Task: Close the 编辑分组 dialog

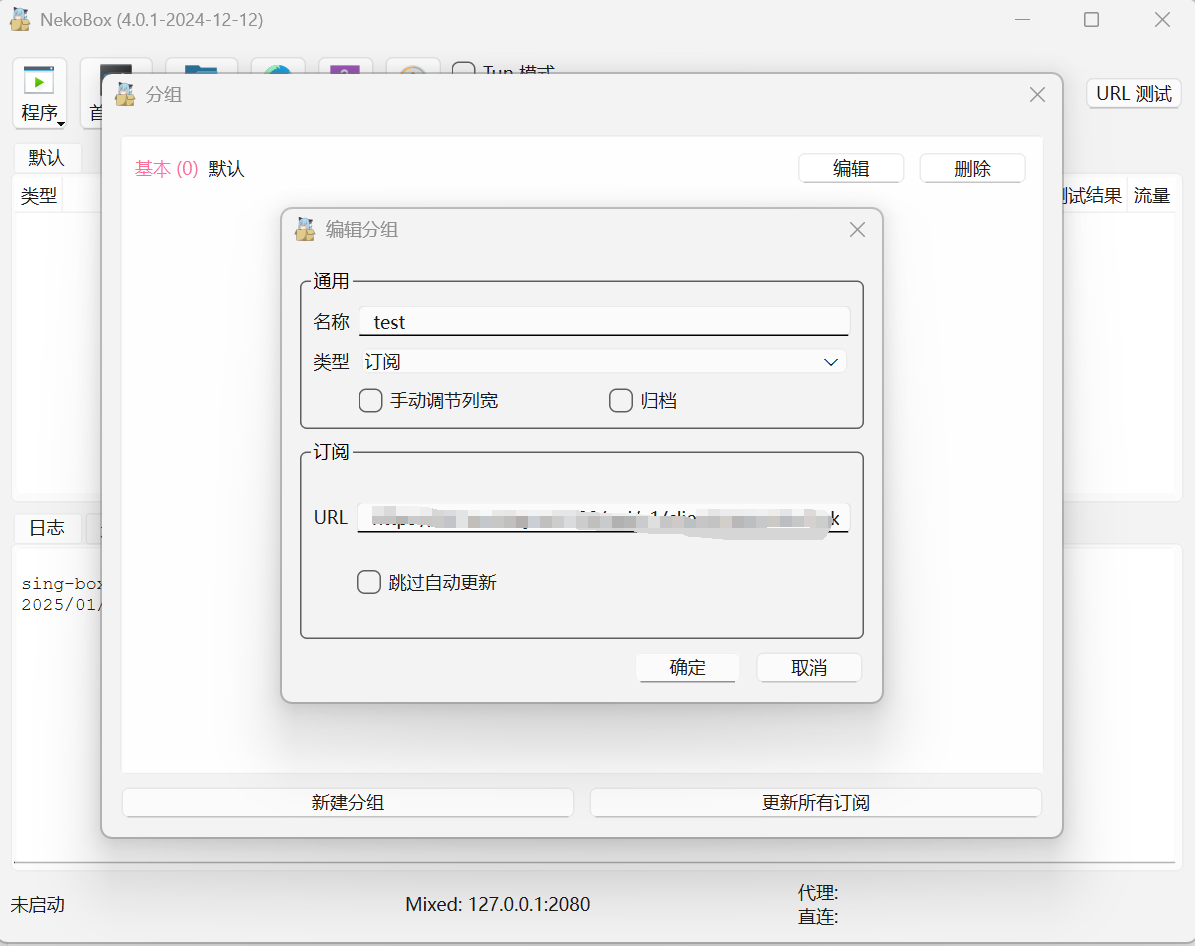Action: [857, 229]
